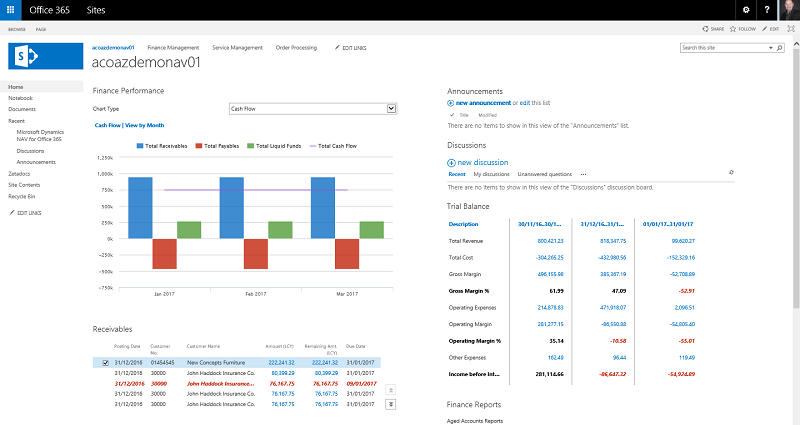This screenshot has width=800, height=425.
Task: Open the Office 365 app launcher
Action: click(x=12, y=9)
